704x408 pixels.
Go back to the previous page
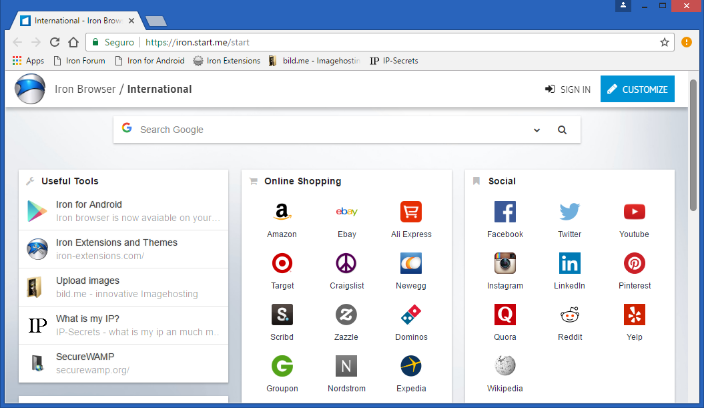(x=18, y=42)
